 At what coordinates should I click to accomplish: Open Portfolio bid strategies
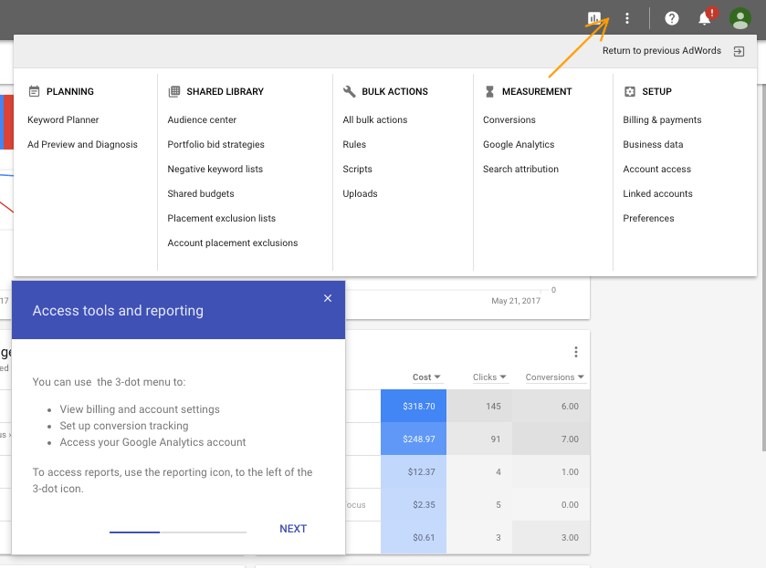(x=216, y=145)
